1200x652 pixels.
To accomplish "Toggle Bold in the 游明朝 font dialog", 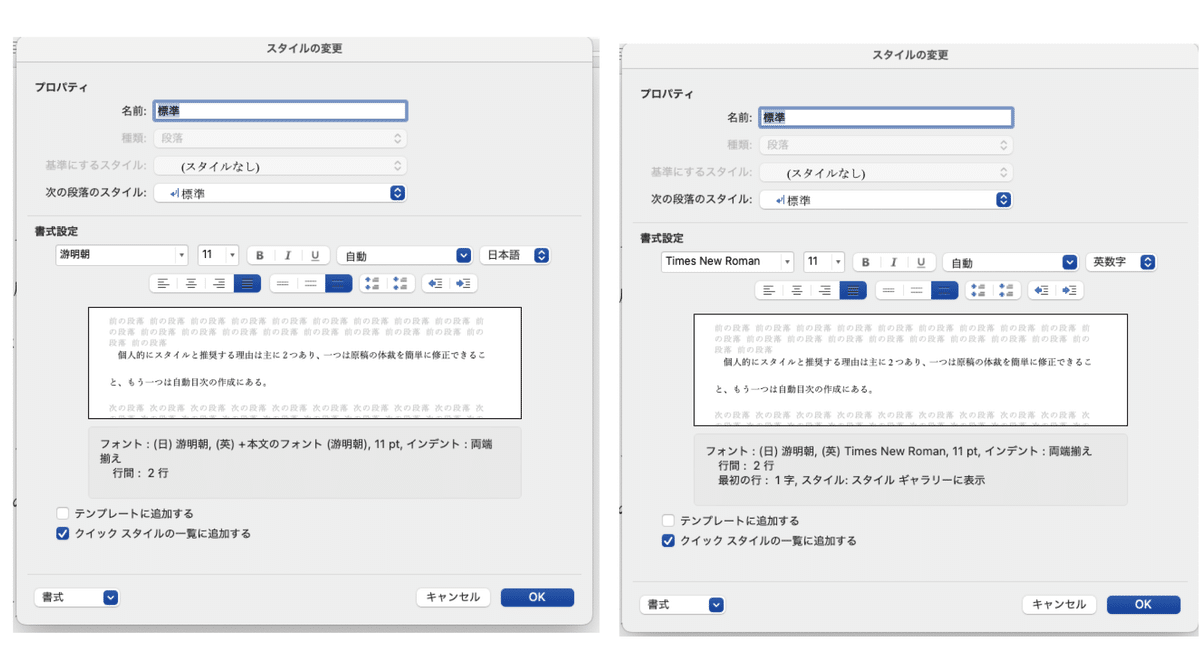I will coord(260,255).
